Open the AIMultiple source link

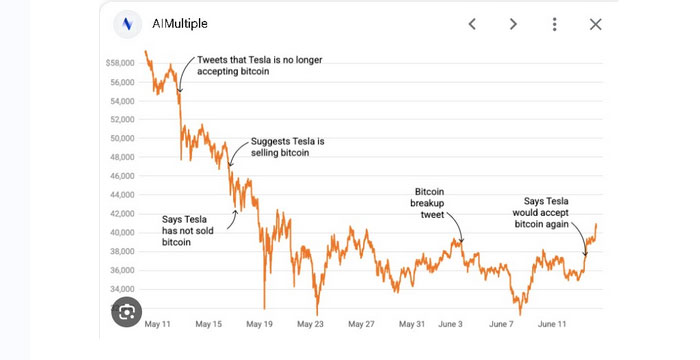180,24
